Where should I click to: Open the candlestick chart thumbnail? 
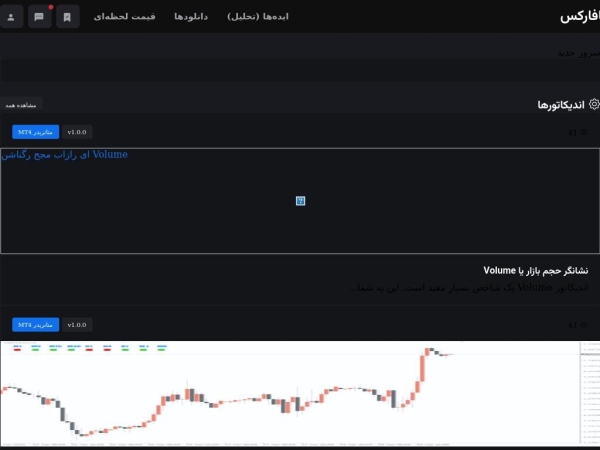click(x=300, y=393)
